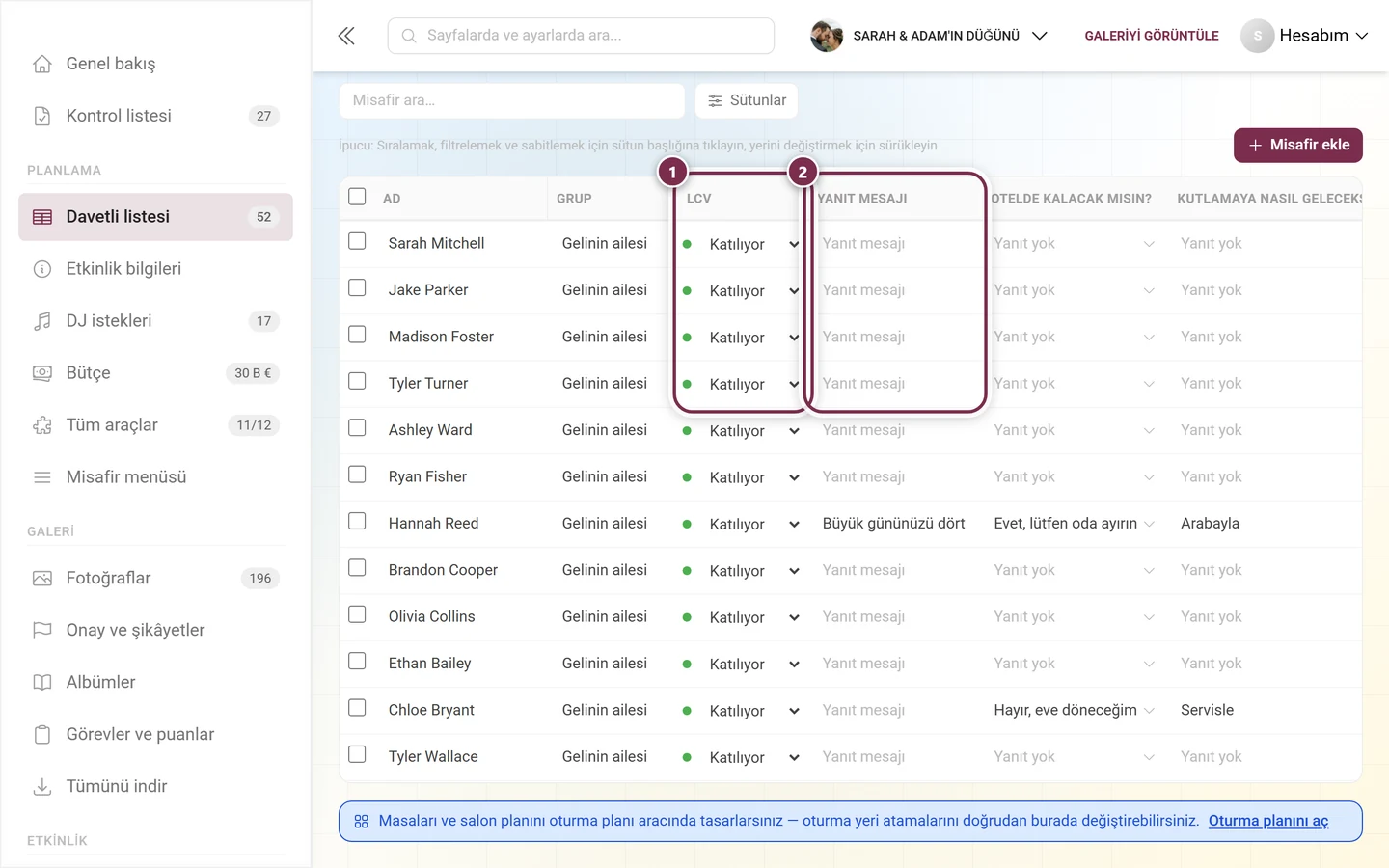
Task: Click the Misafir ekle button
Action: pos(1298,146)
